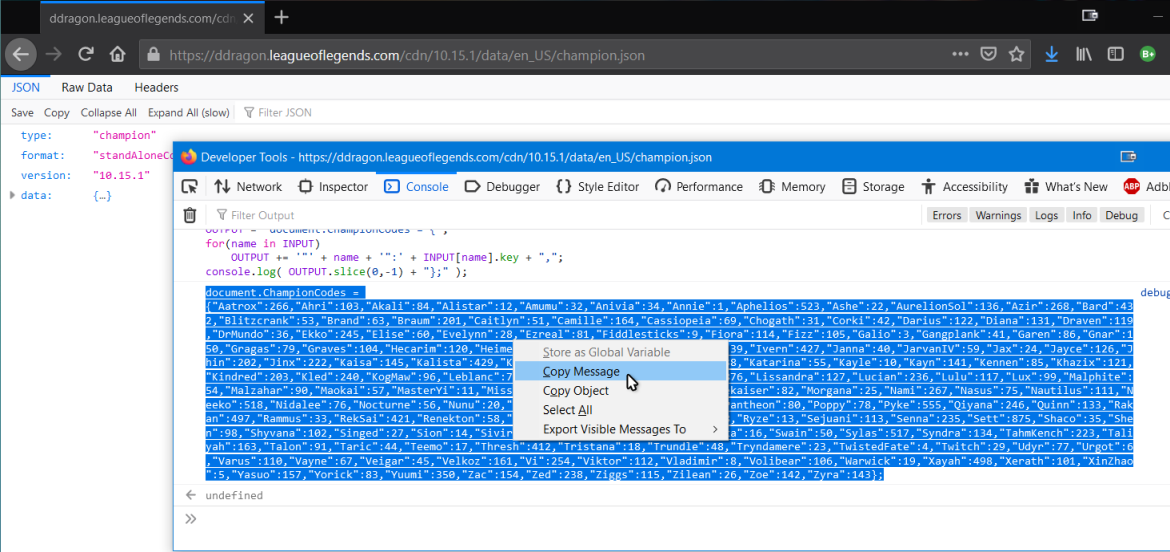Bookmark this page with the star icon

[1016, 54]
